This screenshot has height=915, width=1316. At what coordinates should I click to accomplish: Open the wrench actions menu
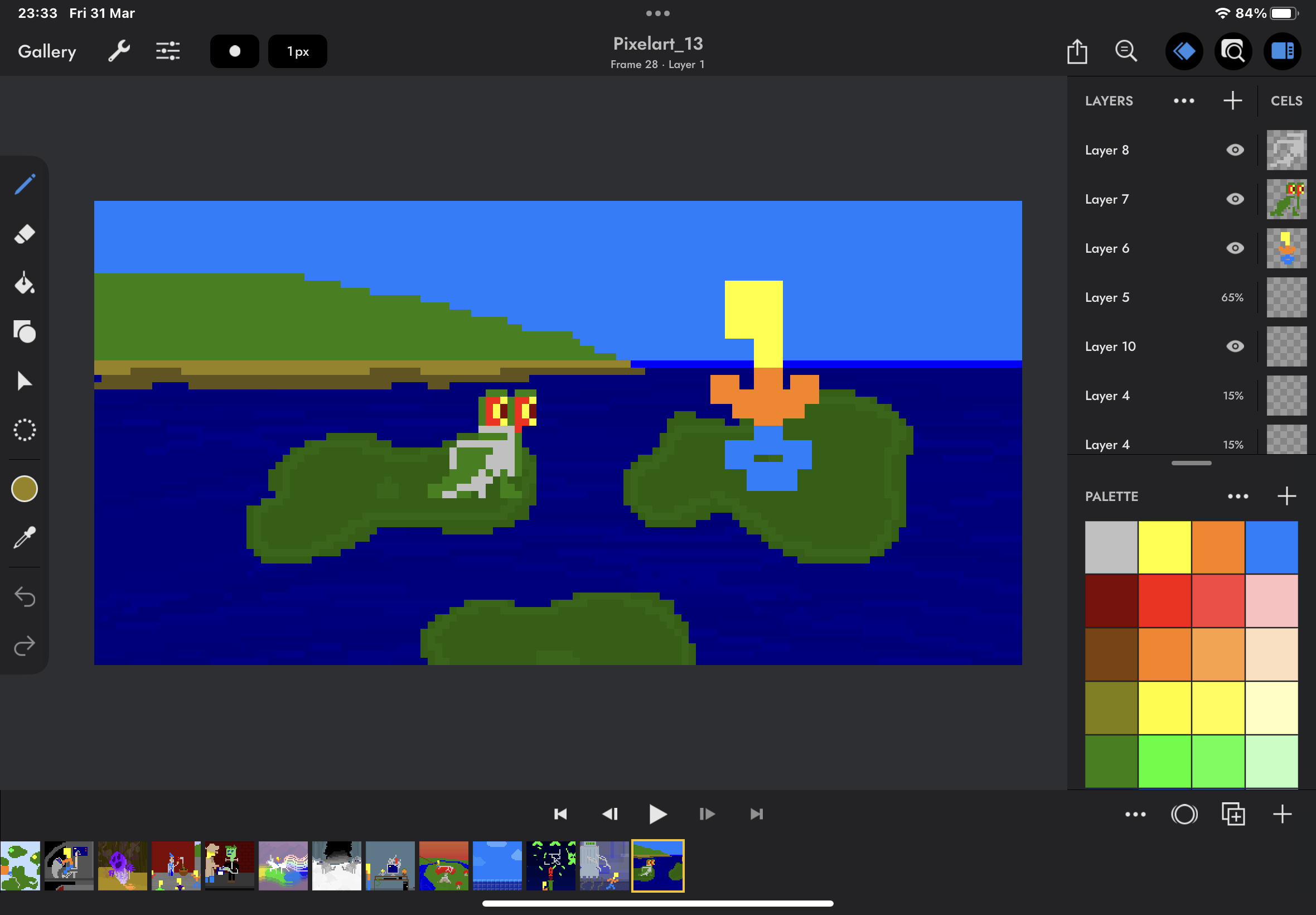point(119,51)
